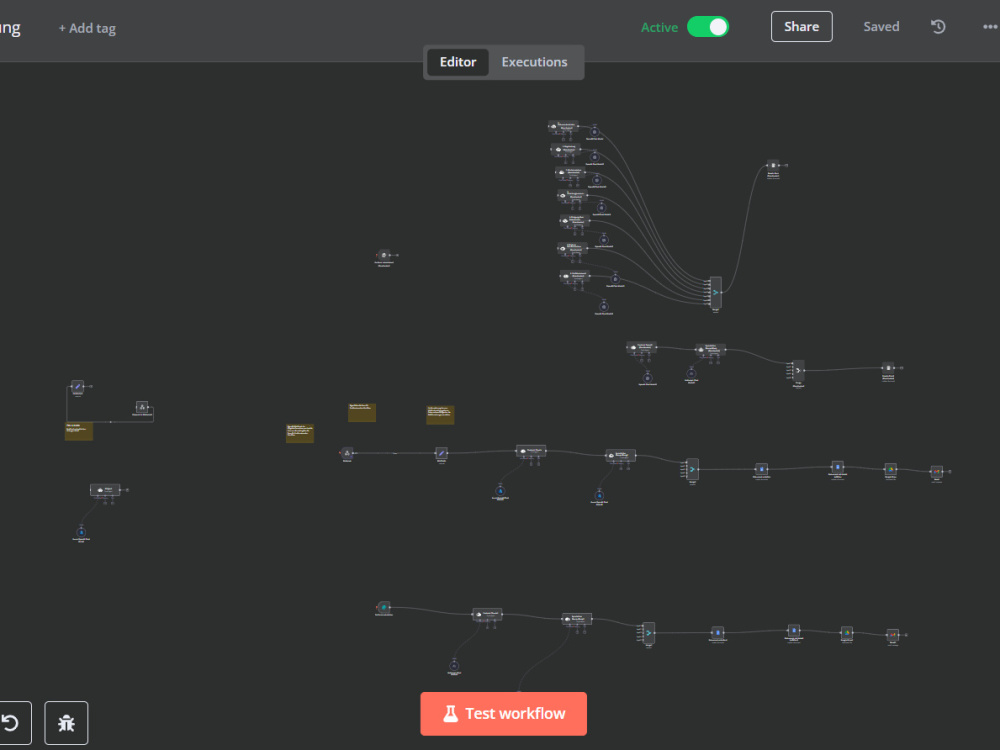Screen dimensions: 1000x750
Task: Select the Google Drive node in middle row
Action: click(891, 469)
